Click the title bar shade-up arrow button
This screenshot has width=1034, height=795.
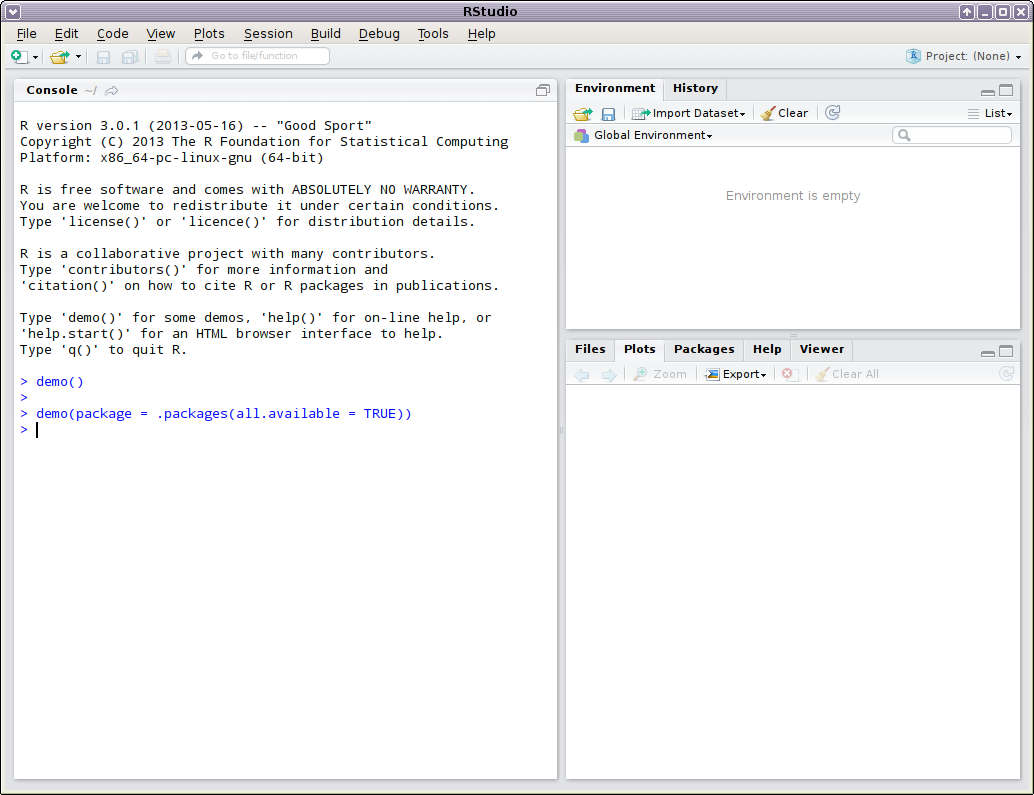(x=966, y=11)
